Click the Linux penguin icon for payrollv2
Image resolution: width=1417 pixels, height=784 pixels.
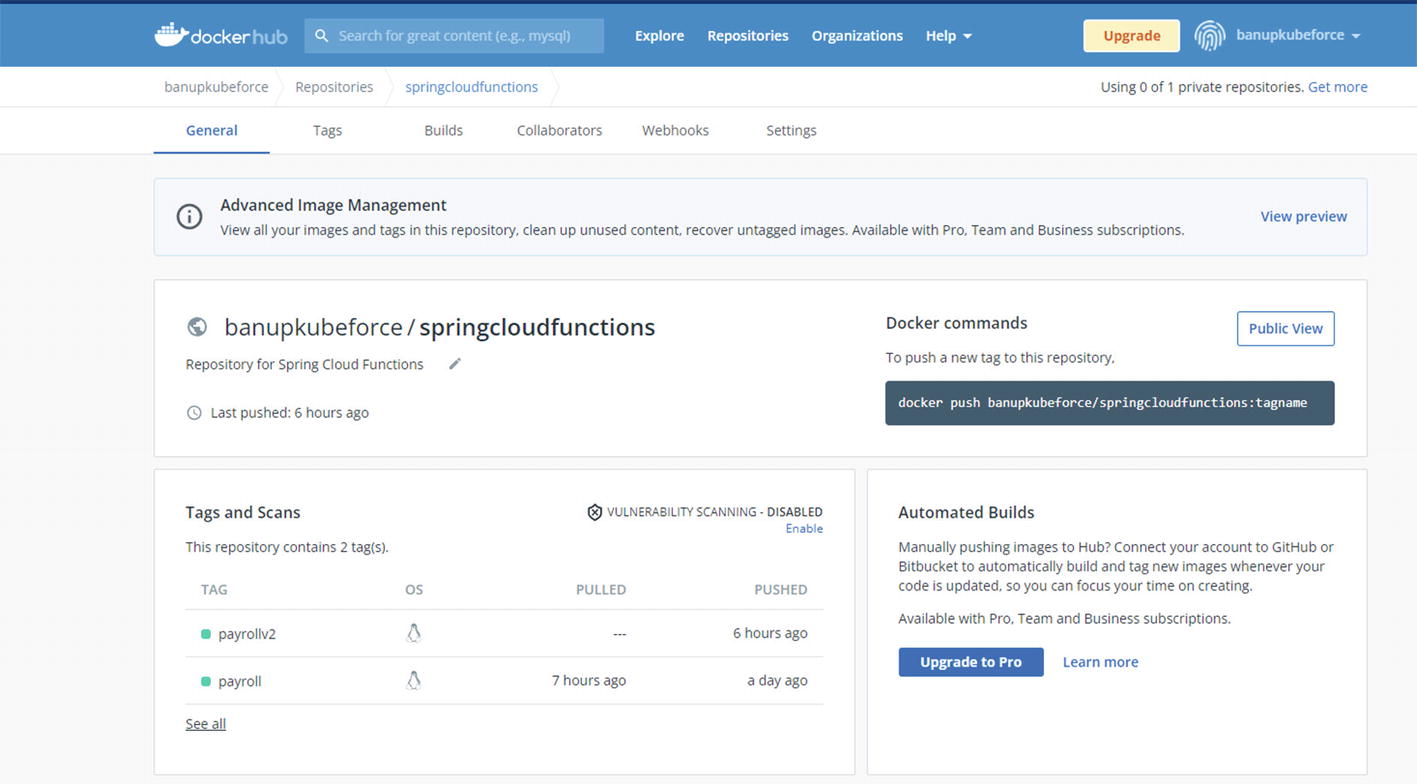414,633
